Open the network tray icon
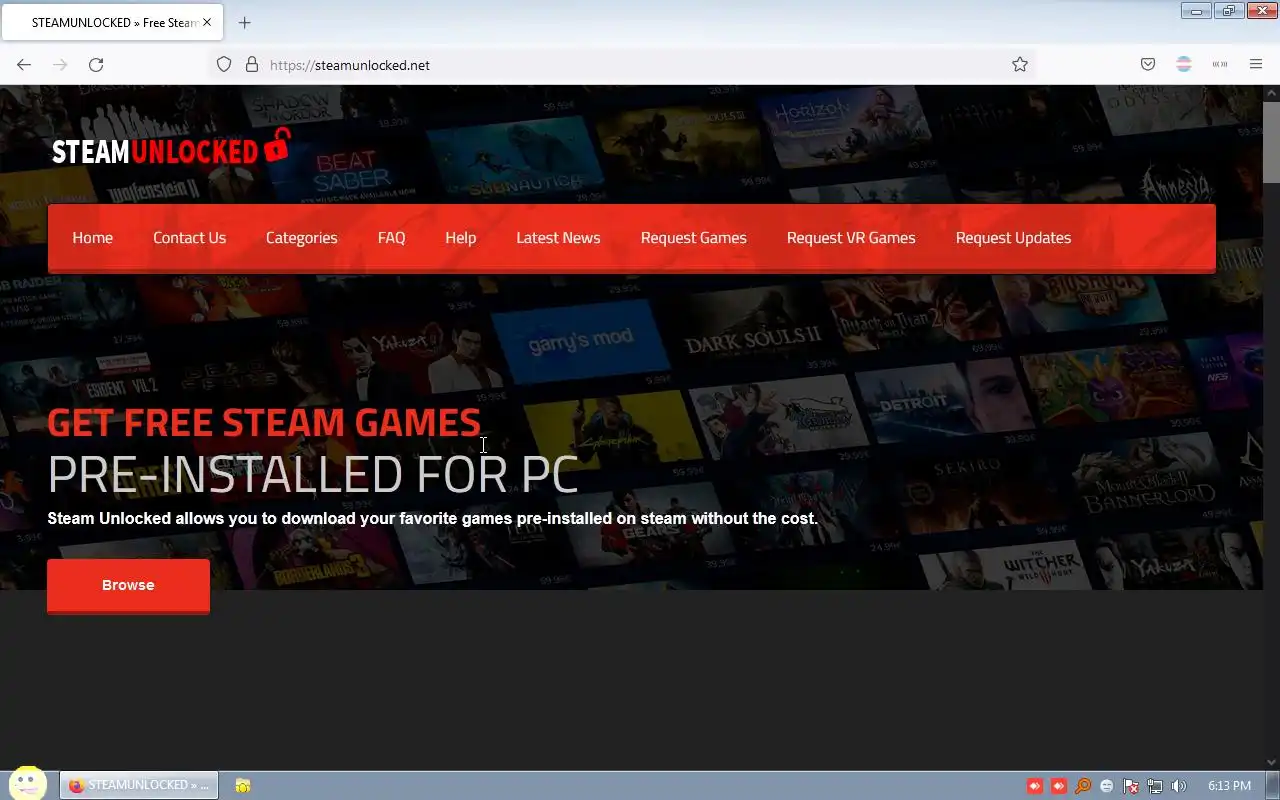This screenshot has height=800, width=1280. [1155, 786]
